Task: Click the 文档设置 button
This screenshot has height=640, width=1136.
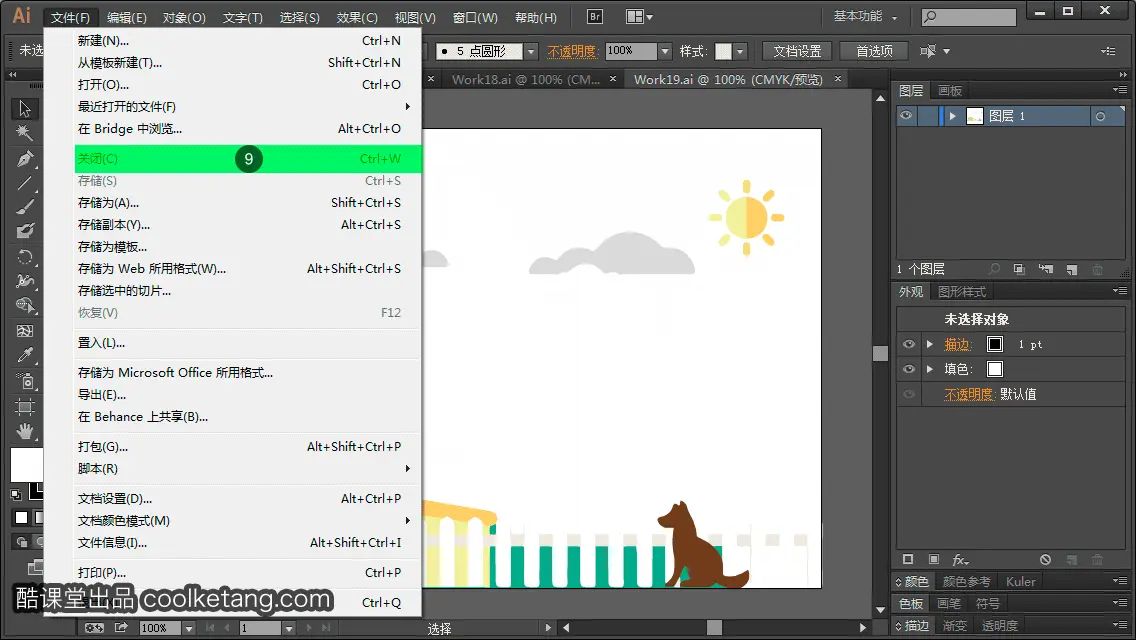Action: click(x=797, y=51)
